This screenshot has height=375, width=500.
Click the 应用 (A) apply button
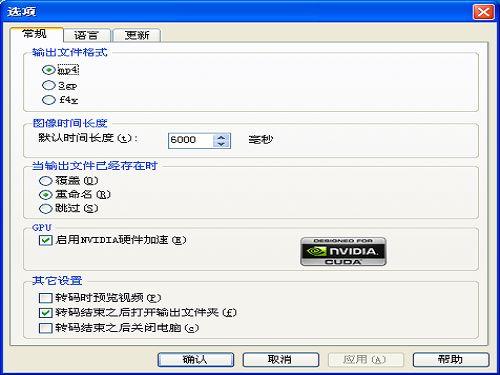click(x=366, y=360)
